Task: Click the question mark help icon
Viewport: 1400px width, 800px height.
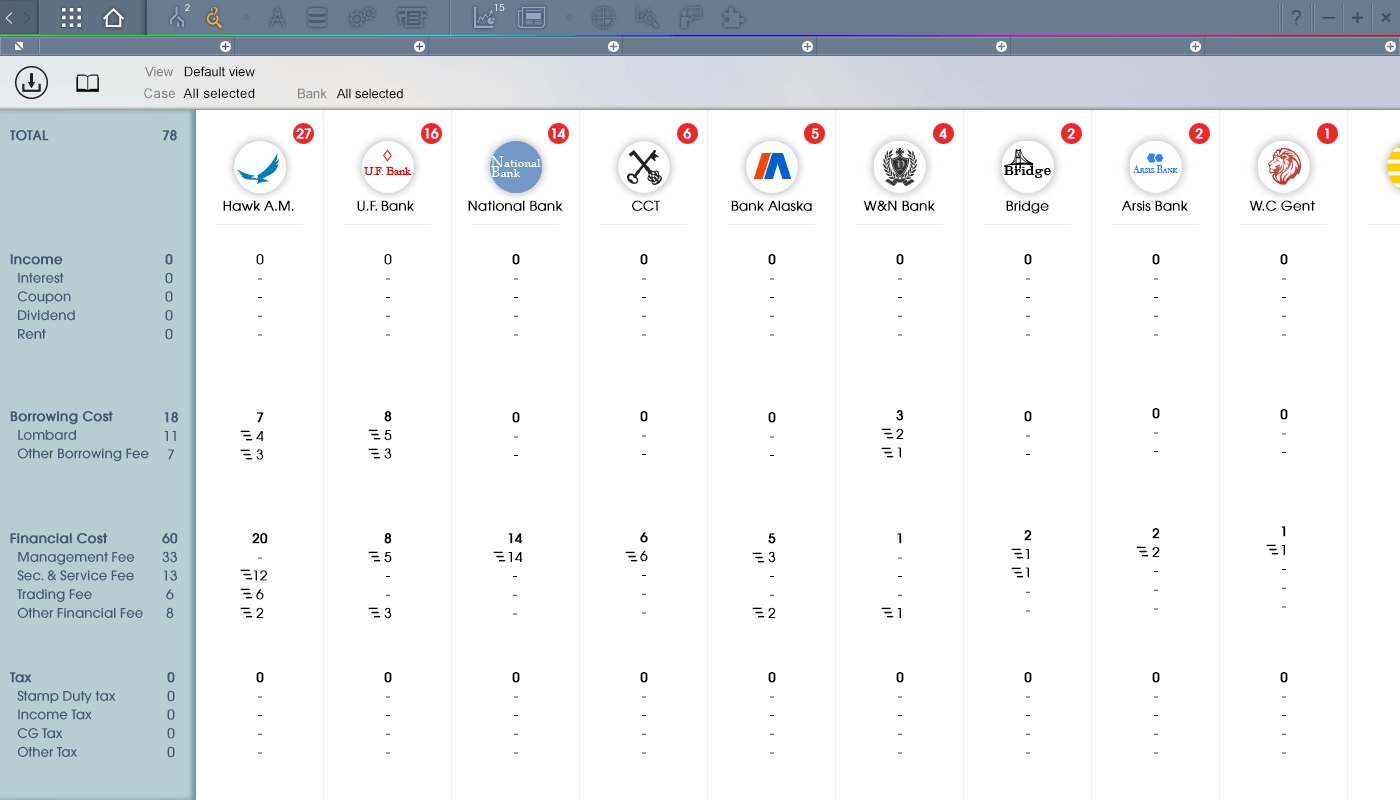Action: 1296,17
